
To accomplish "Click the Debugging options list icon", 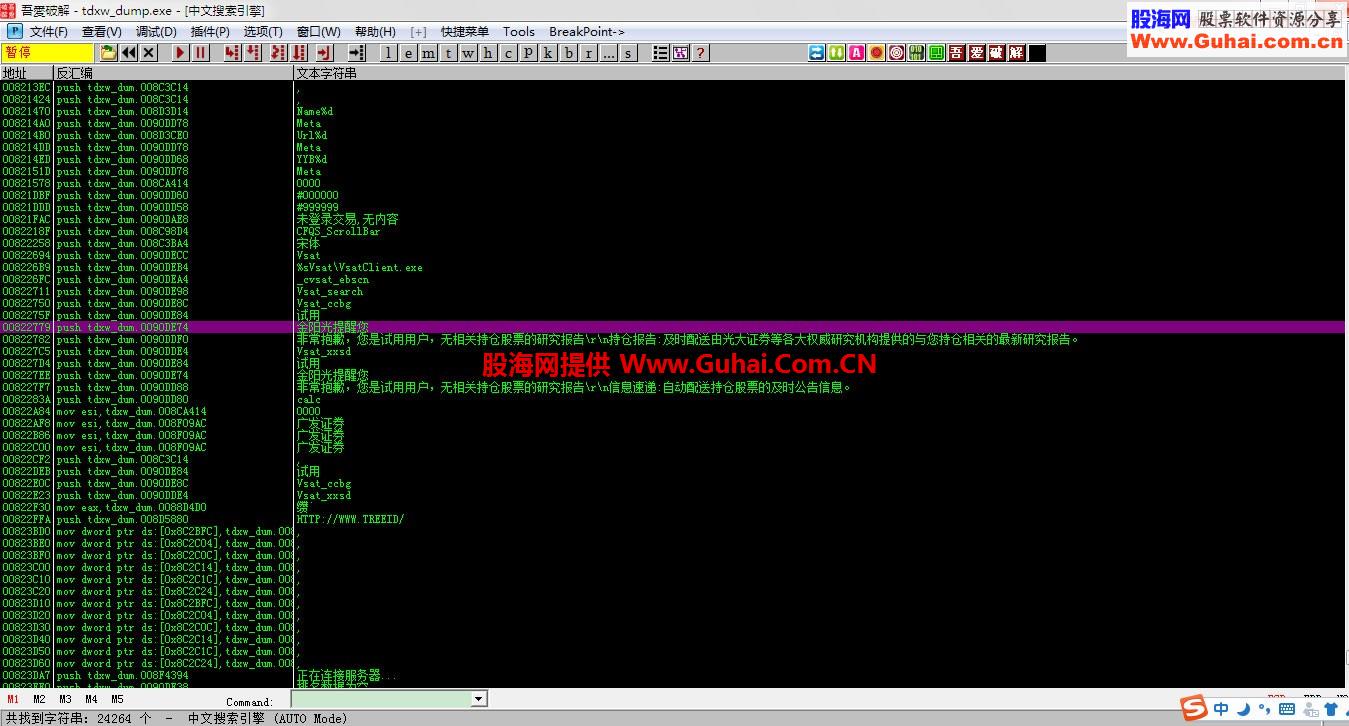I will pos(661,53).
